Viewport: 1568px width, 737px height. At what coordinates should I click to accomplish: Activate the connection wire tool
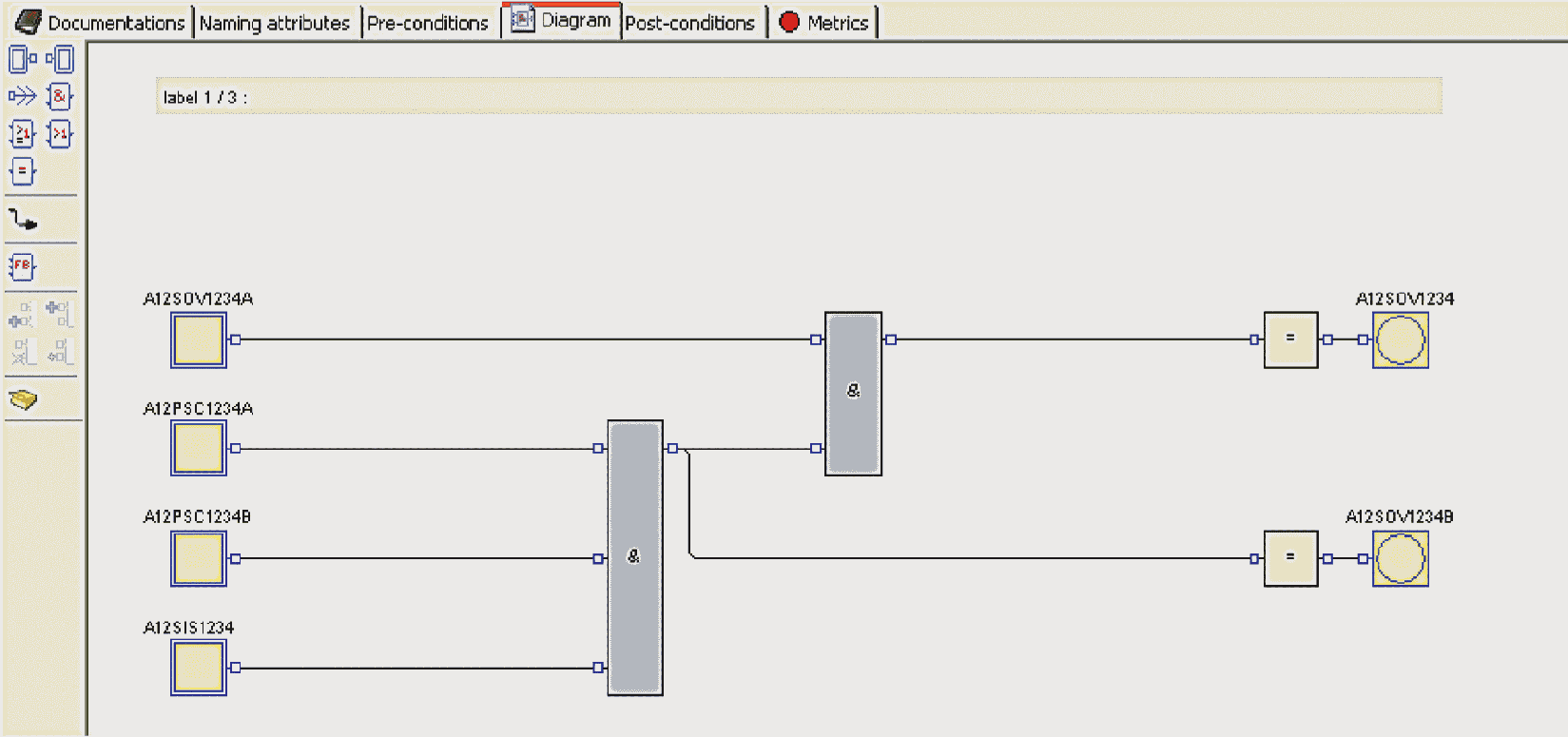tap(23, 221)
